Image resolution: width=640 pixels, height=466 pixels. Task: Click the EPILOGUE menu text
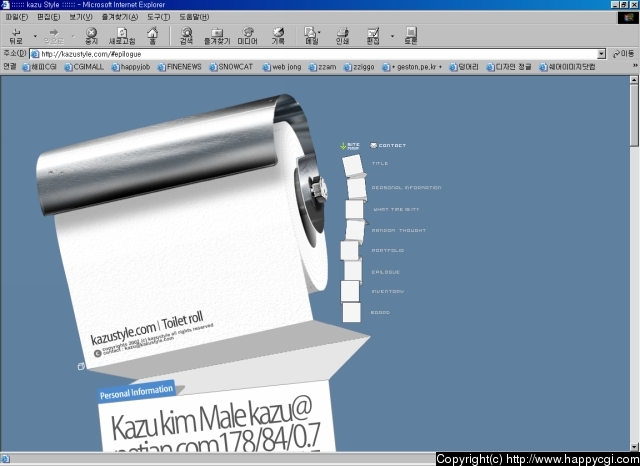click(386, 272)
